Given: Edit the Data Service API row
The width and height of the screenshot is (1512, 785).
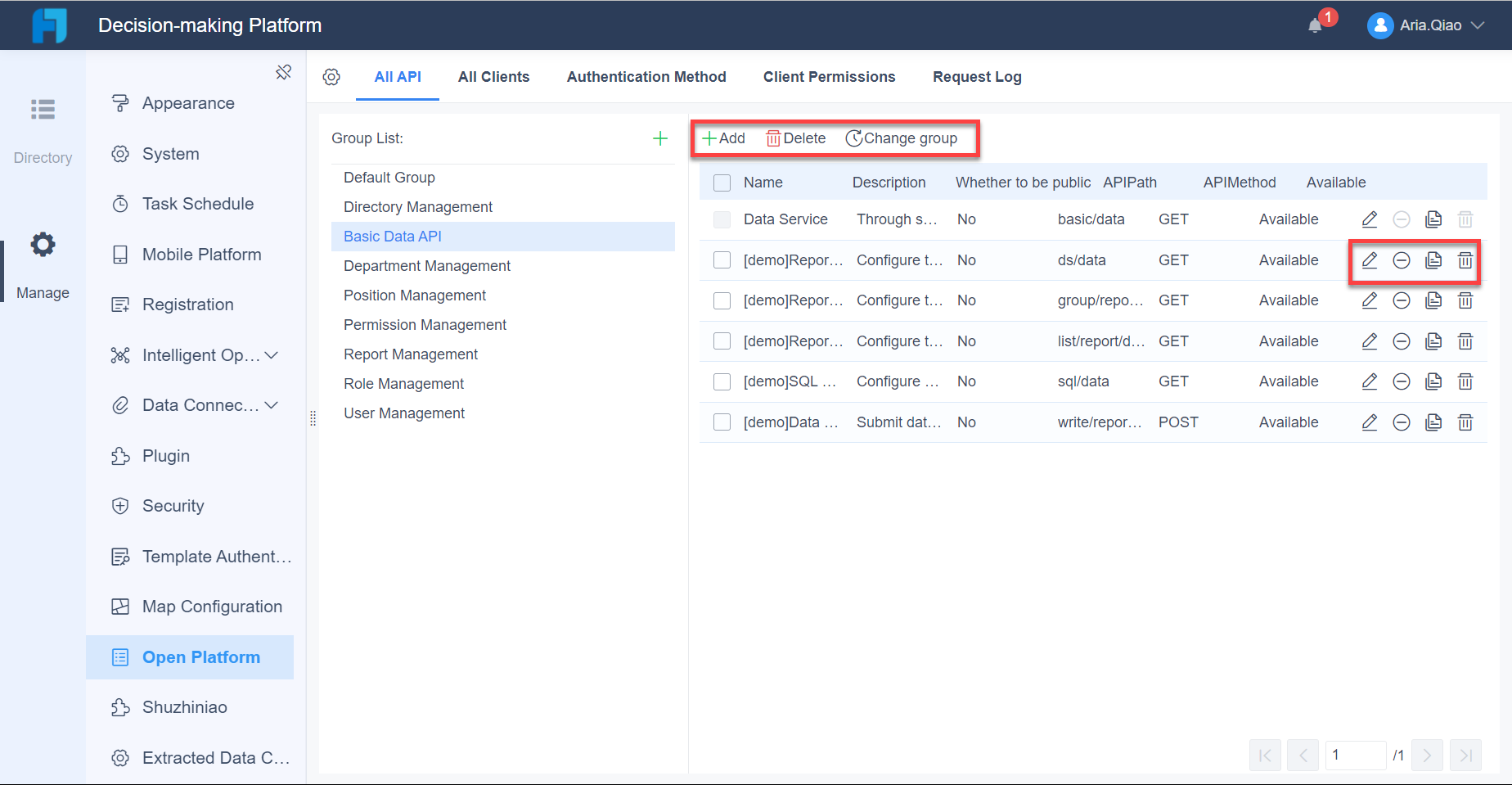Looking at the screenshot, I should tap(1370, 219).
